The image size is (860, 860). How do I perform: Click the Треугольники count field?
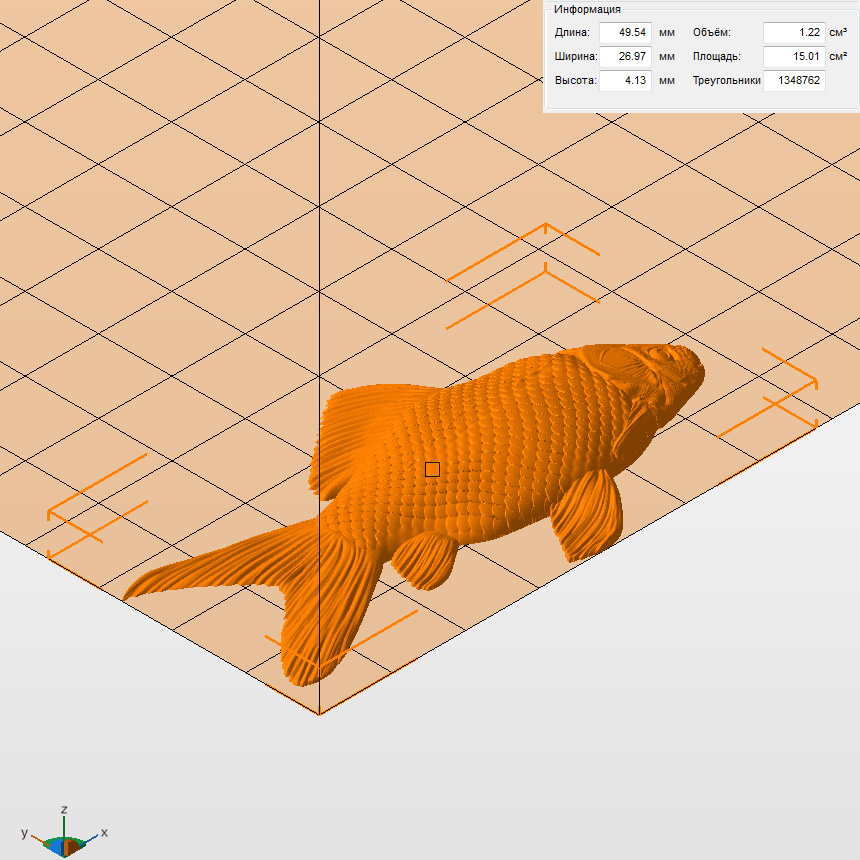pyautogui.click(x=794, y=80)
